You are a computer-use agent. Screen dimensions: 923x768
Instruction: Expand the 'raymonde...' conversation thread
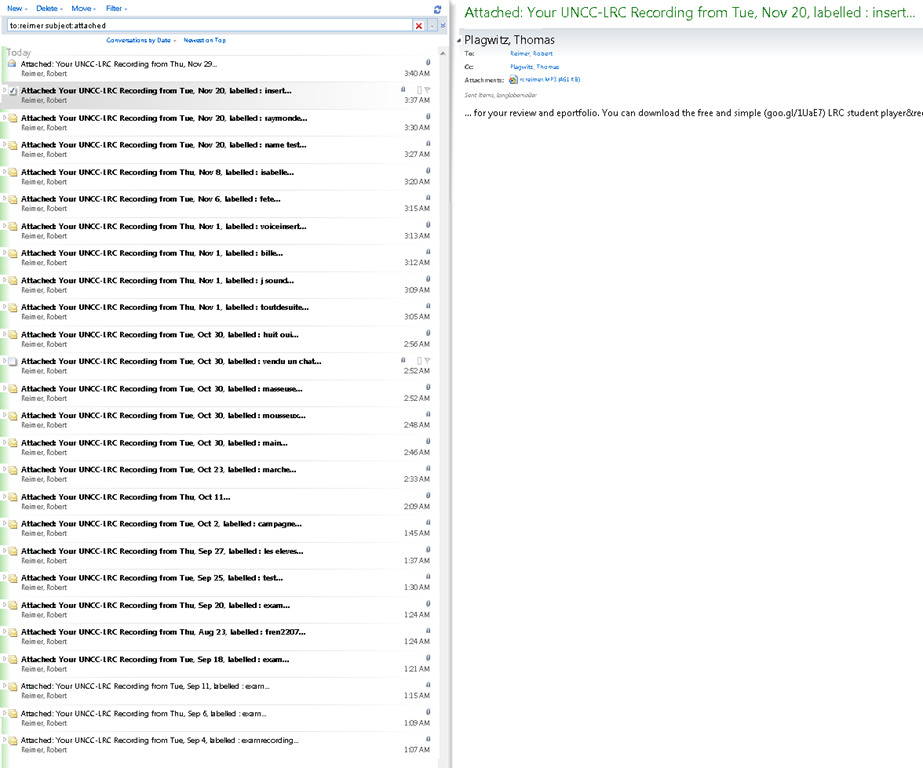(4, 117)
